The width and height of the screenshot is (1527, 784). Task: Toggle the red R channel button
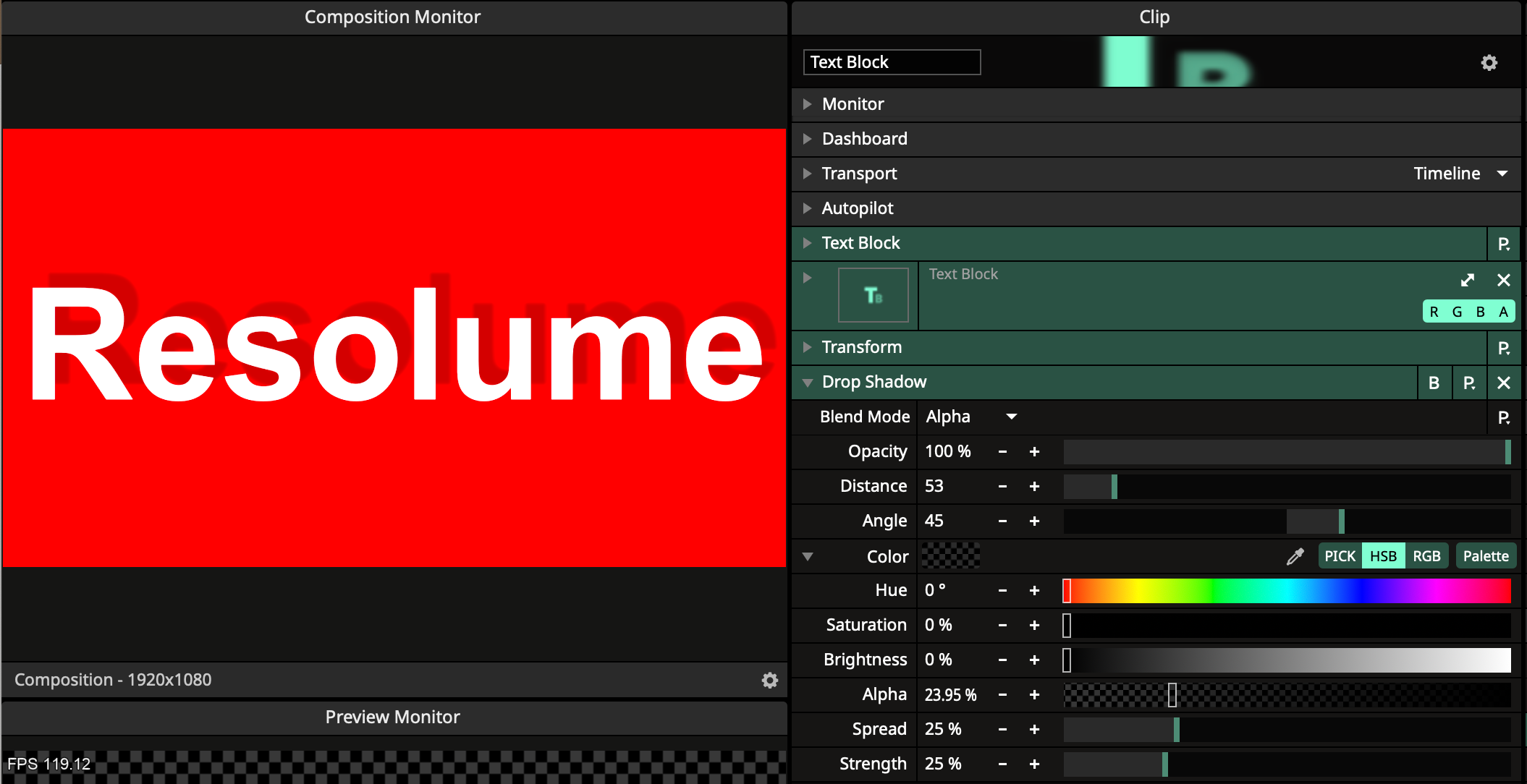1434,312
